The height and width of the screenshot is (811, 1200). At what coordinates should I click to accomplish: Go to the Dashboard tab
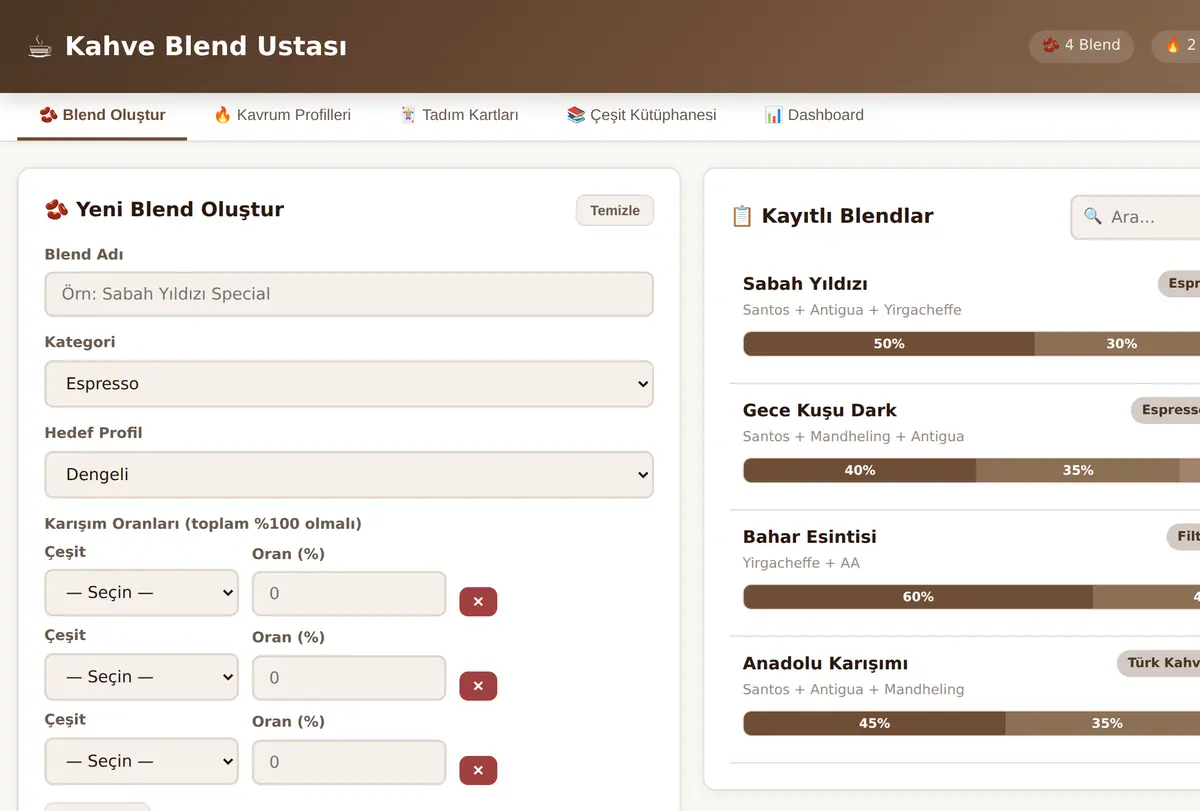(x=814, y=115)
